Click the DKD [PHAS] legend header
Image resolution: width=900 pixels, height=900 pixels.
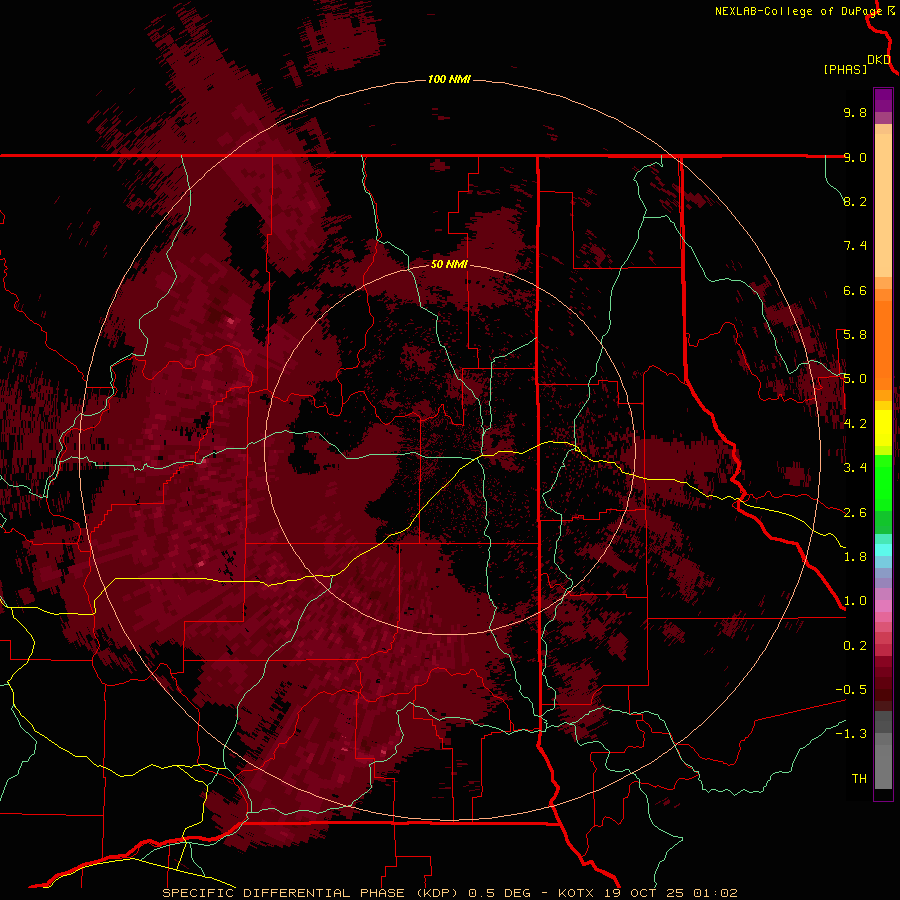click(x=858, y=65)
